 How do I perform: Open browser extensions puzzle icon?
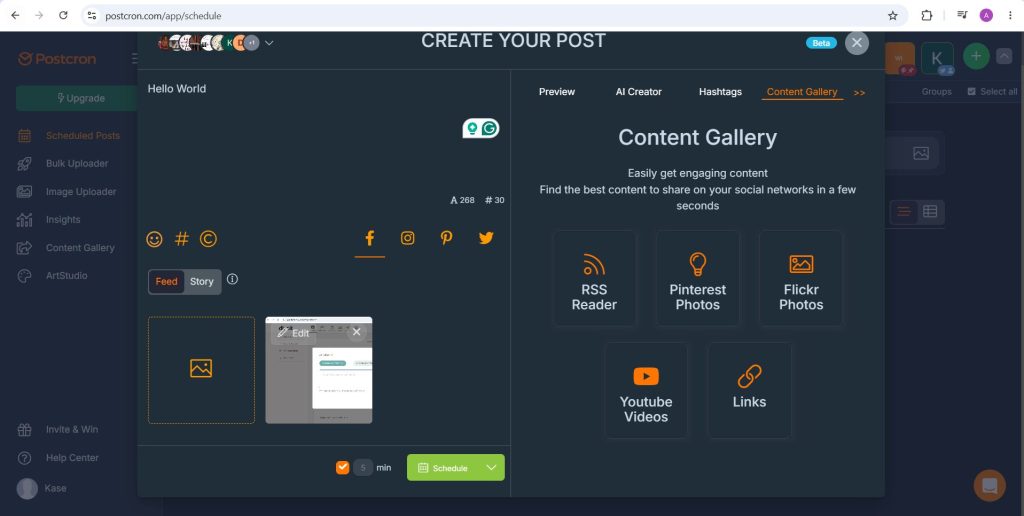927,16
